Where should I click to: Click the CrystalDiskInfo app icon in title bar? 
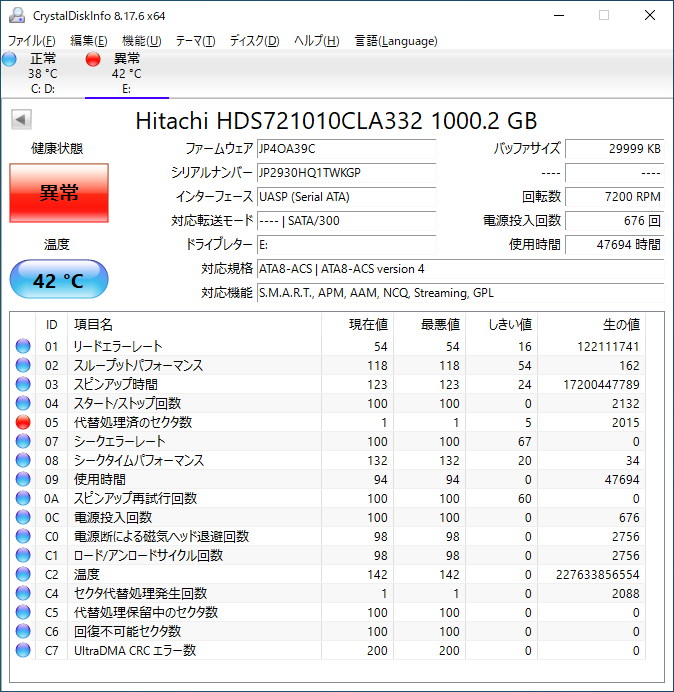pyautogui.click(x=17, y=15)
